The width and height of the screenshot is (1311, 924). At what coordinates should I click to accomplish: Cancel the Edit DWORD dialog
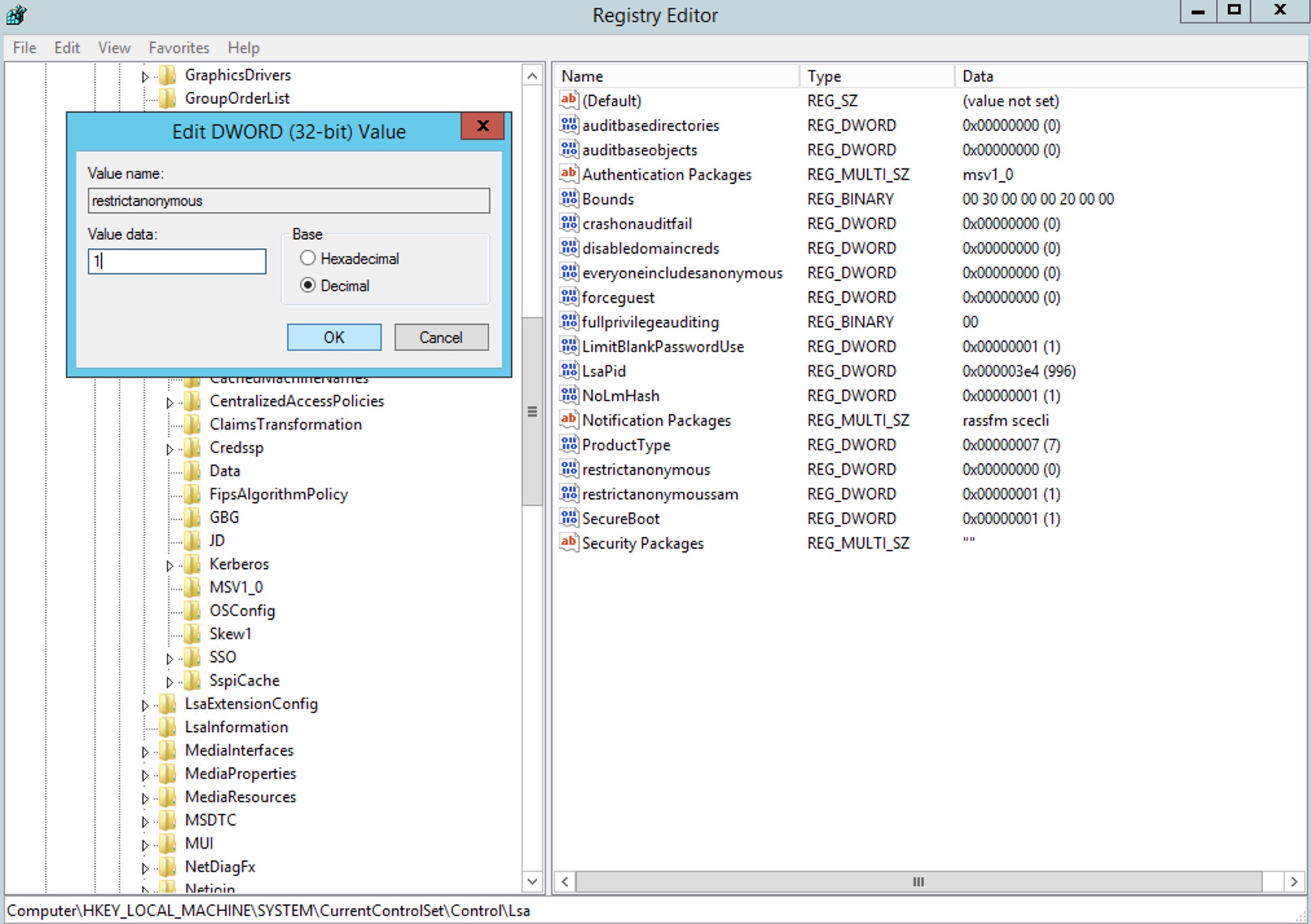click(441, 337)
